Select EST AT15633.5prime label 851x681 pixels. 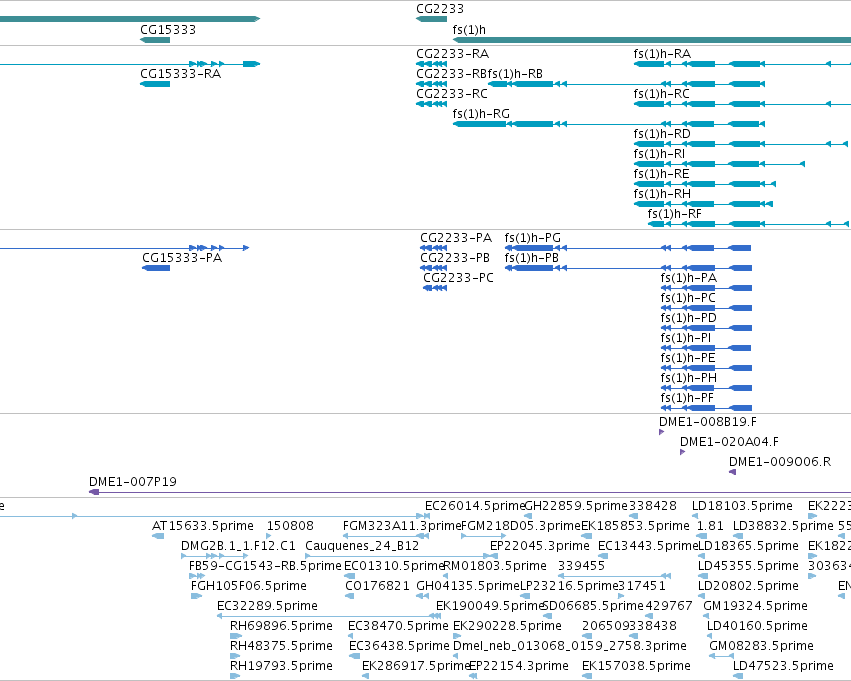[202, 526]
